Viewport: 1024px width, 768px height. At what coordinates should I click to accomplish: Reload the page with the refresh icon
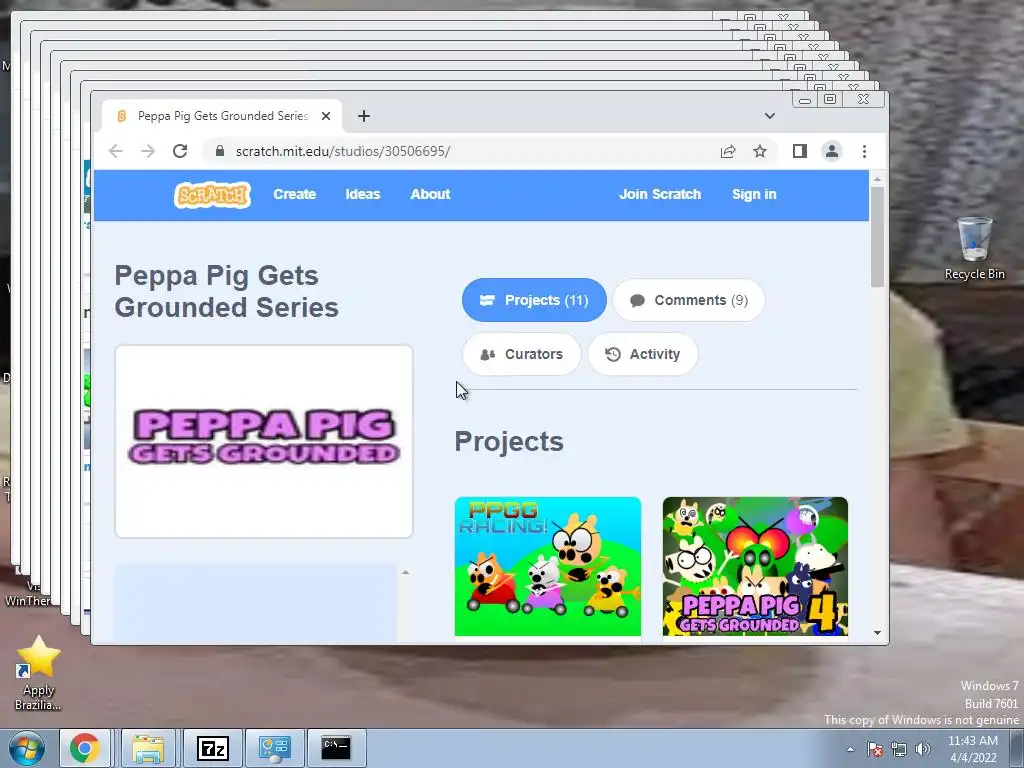(180, 152)
